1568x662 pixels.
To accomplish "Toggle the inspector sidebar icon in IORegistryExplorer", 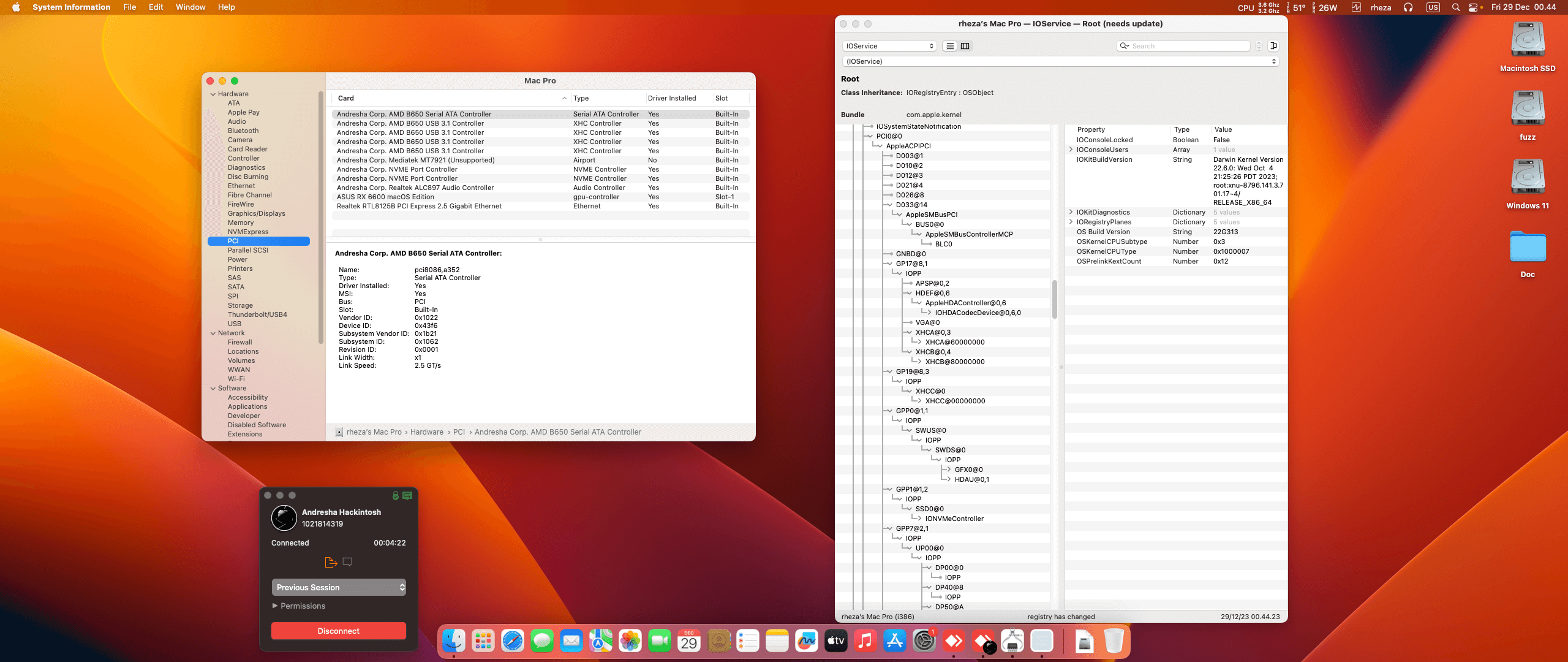I will [x=1273, y=46].
